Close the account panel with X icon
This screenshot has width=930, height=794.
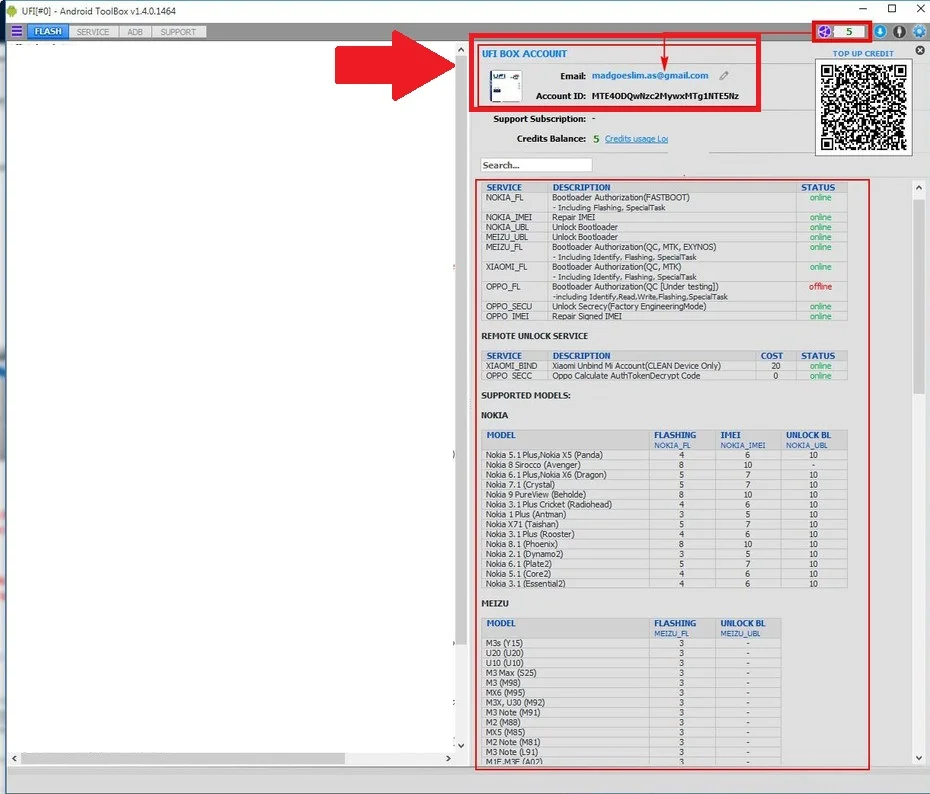(x=920, y=51)
